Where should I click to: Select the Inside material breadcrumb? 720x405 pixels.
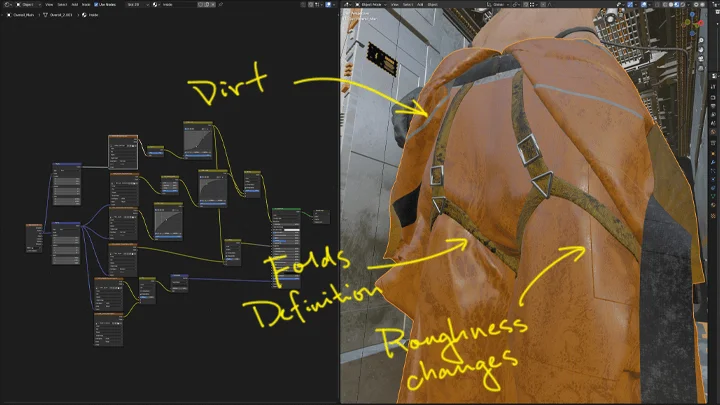[90, 15]
